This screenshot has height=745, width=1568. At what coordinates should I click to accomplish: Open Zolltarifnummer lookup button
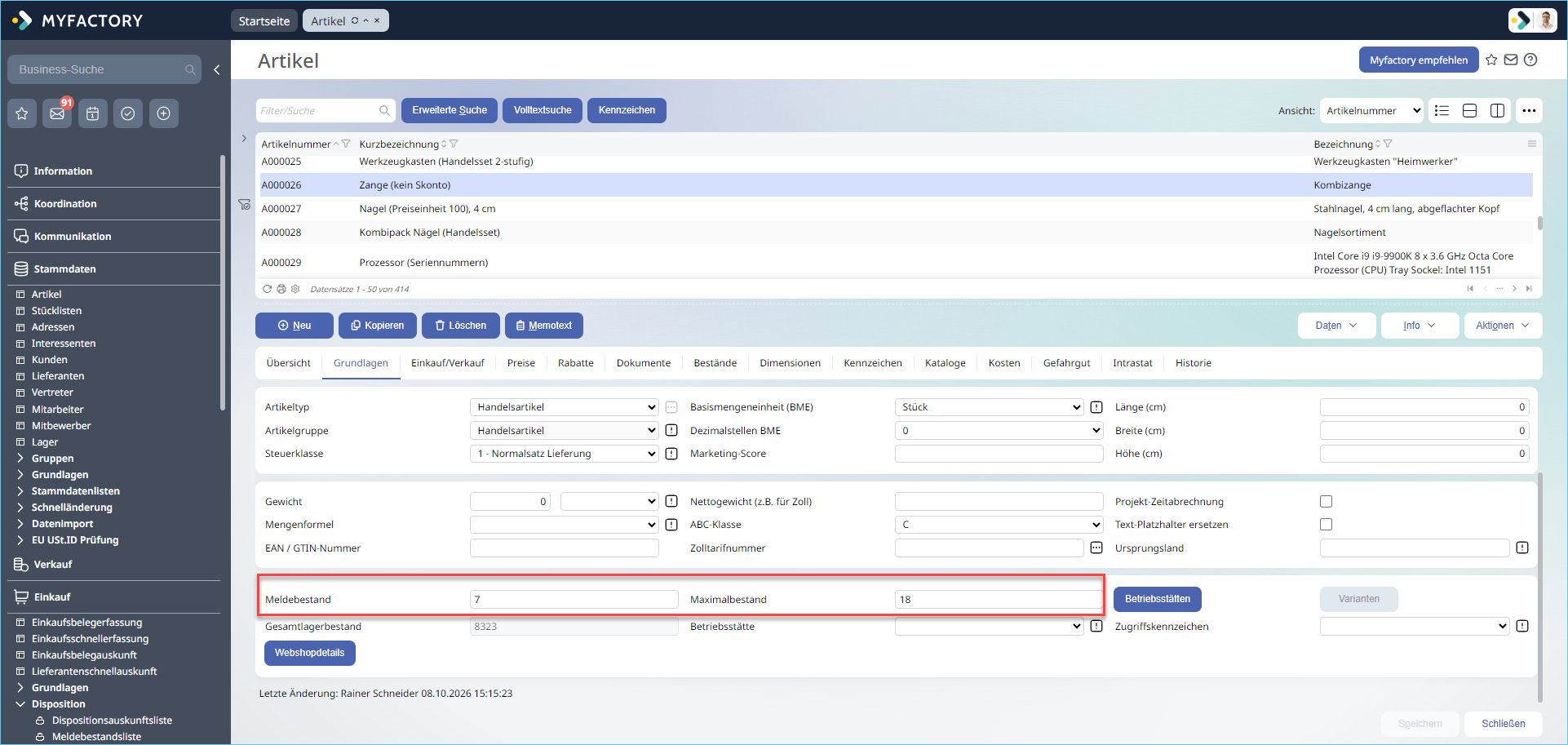[x=1096, y=548]
